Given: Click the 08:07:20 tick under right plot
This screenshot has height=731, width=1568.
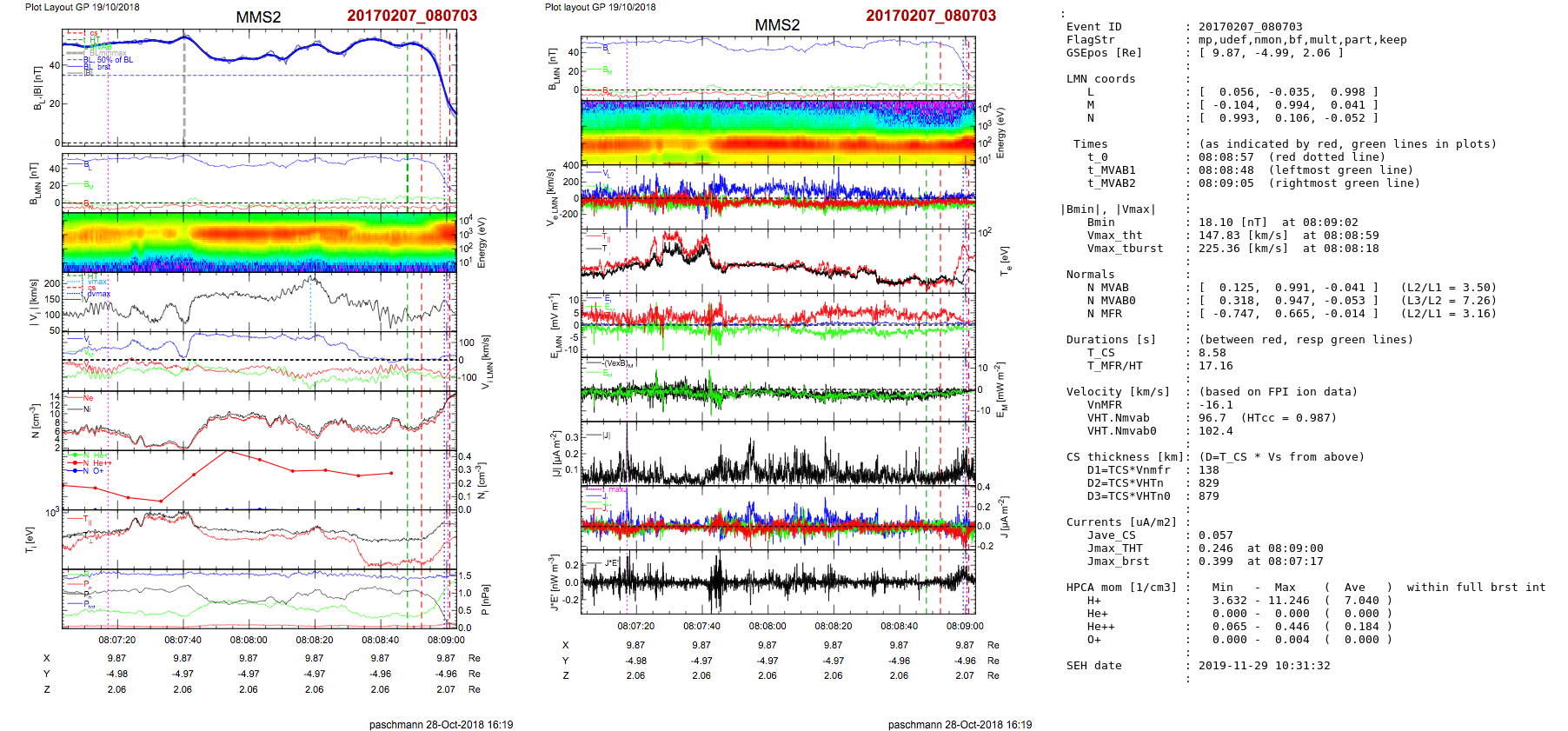Looking at the screenshot, I should pyautogui.click(x=636, y=626).
